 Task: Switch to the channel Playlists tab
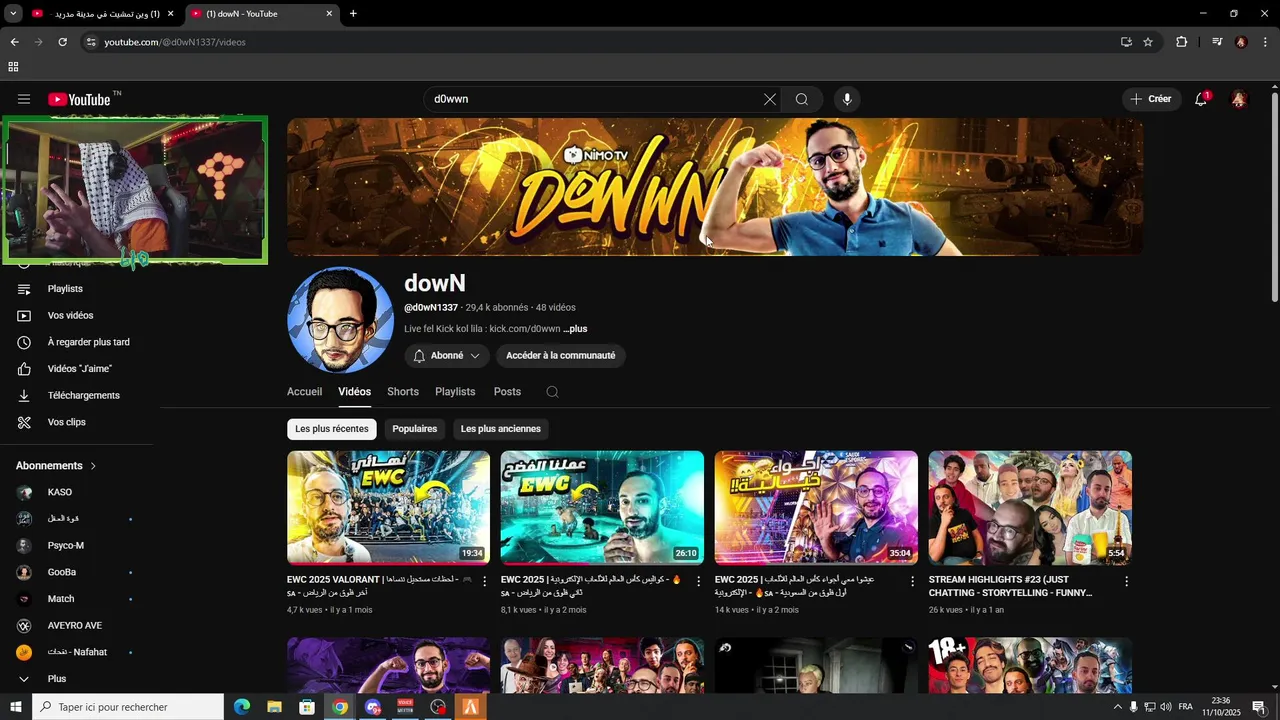(x=455, y=392)
